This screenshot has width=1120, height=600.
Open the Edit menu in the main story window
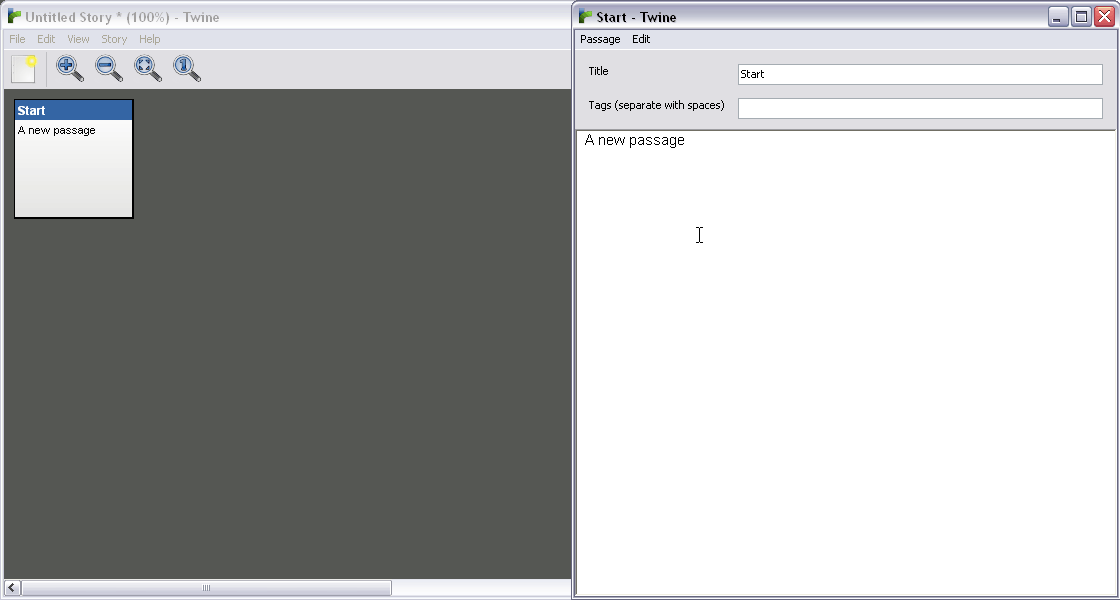[46, 39]
